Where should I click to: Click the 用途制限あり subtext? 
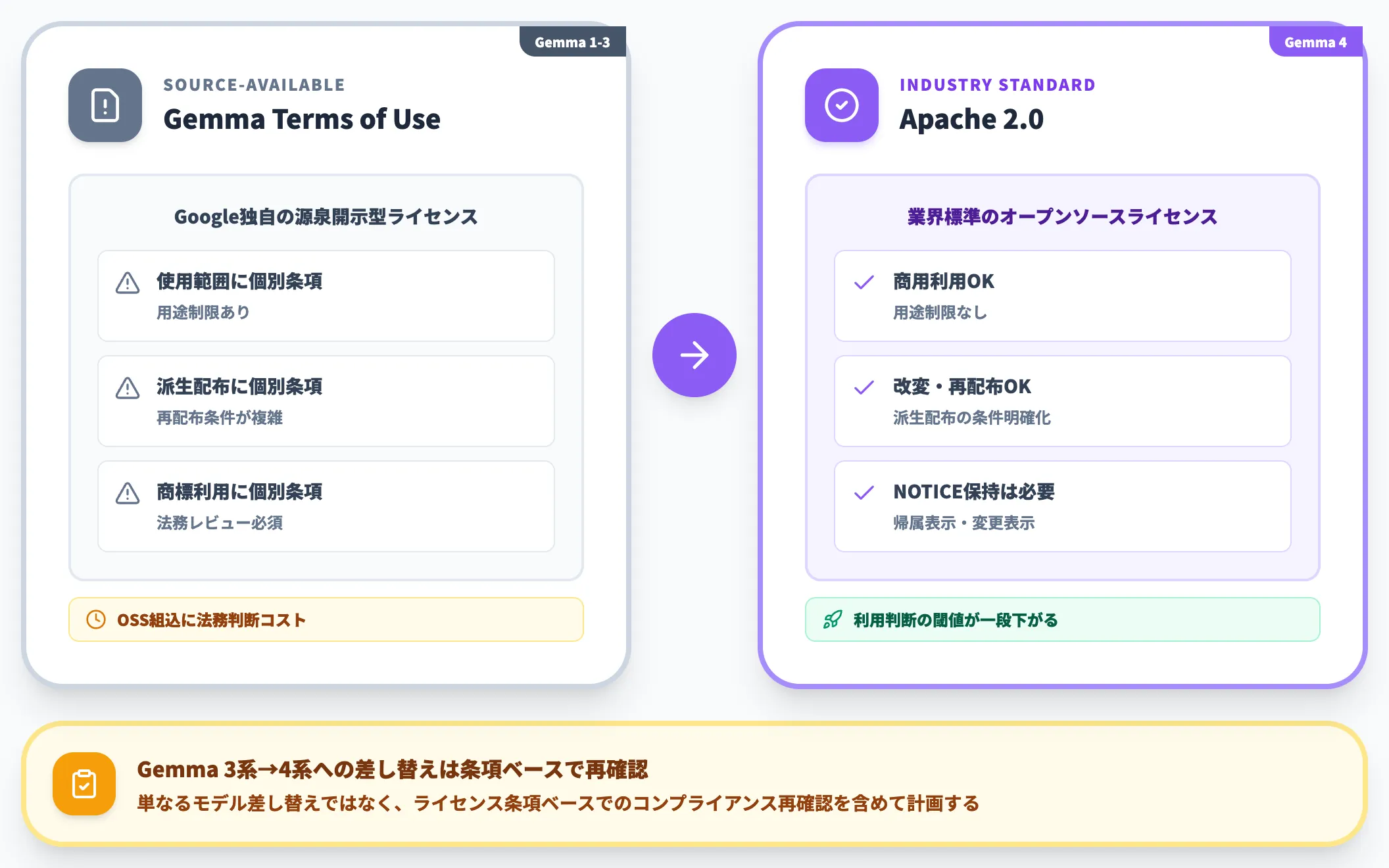click(x=203, y=312)
